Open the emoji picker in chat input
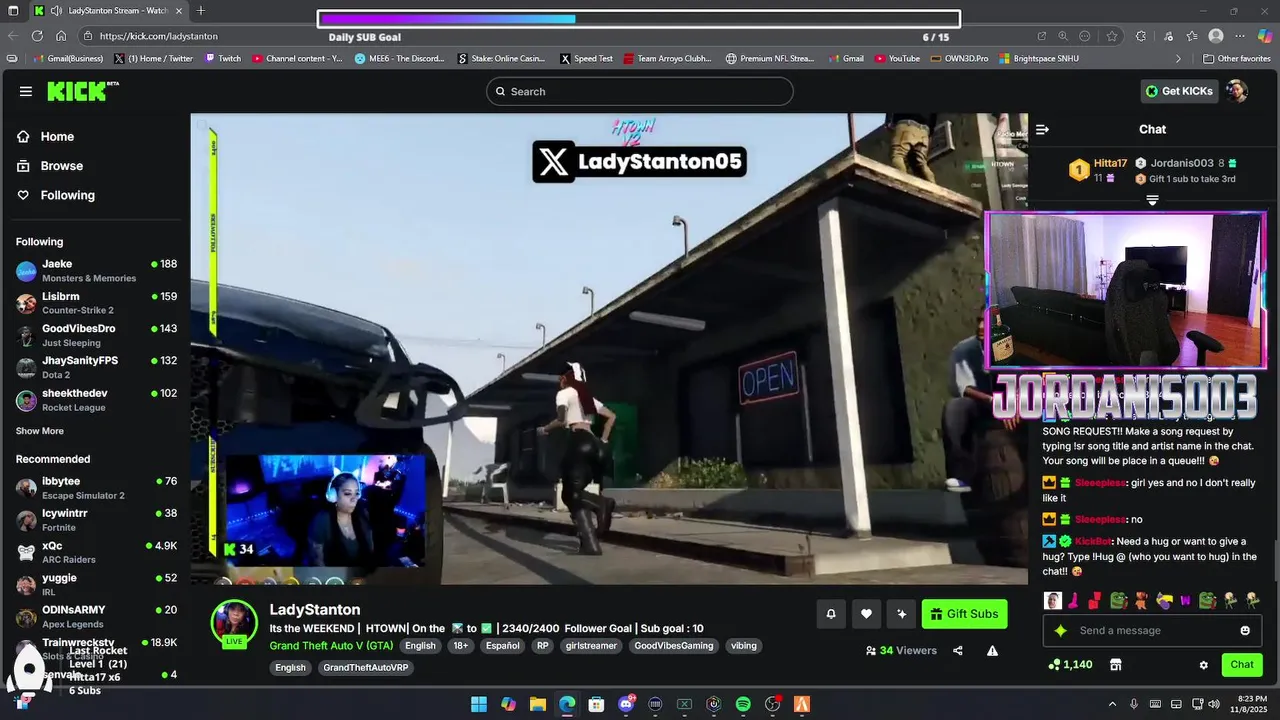This screenshot has height=720, width=1280. [1245, 630]
